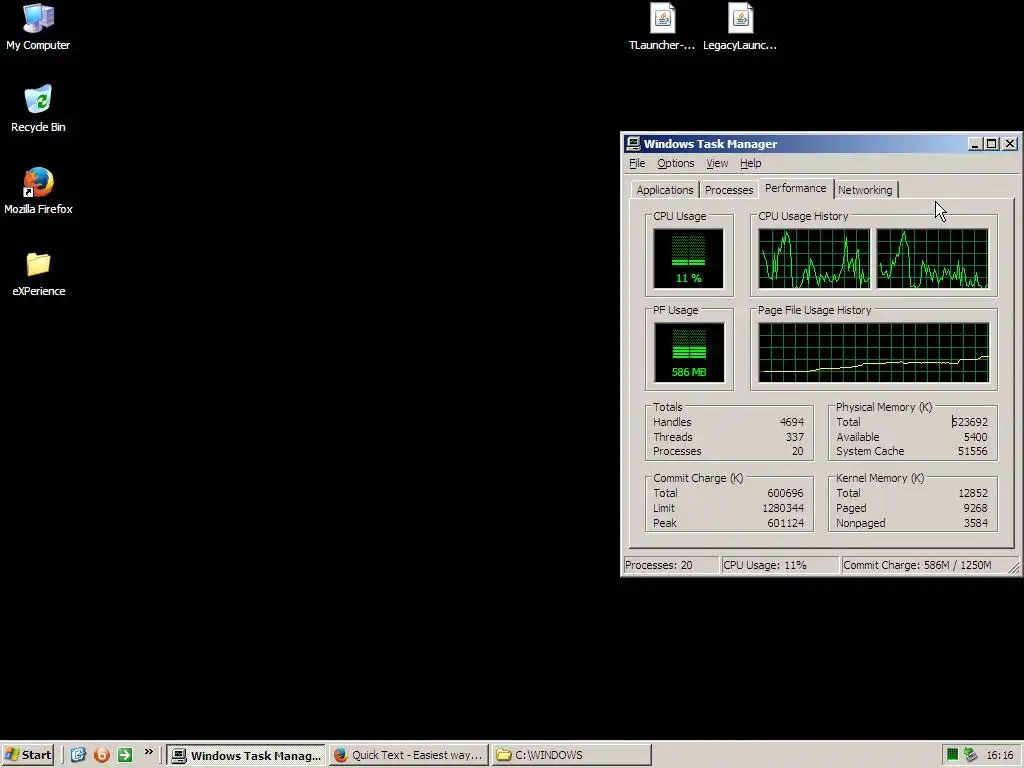Open the View menu
Image resolution: width=1024 pixels, height=768 pixels.
click(x=716, y=163)
